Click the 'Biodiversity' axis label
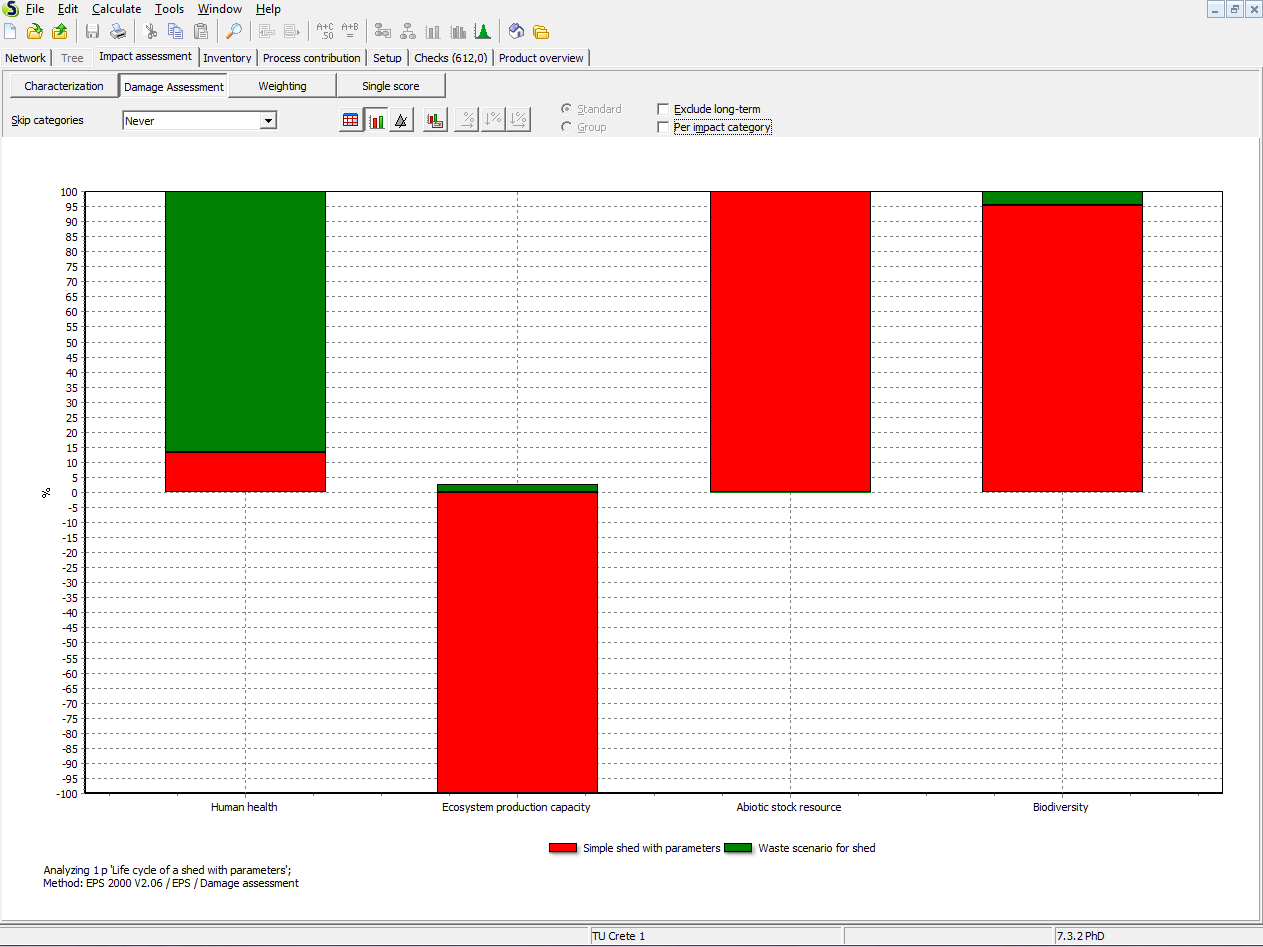 1061,807
